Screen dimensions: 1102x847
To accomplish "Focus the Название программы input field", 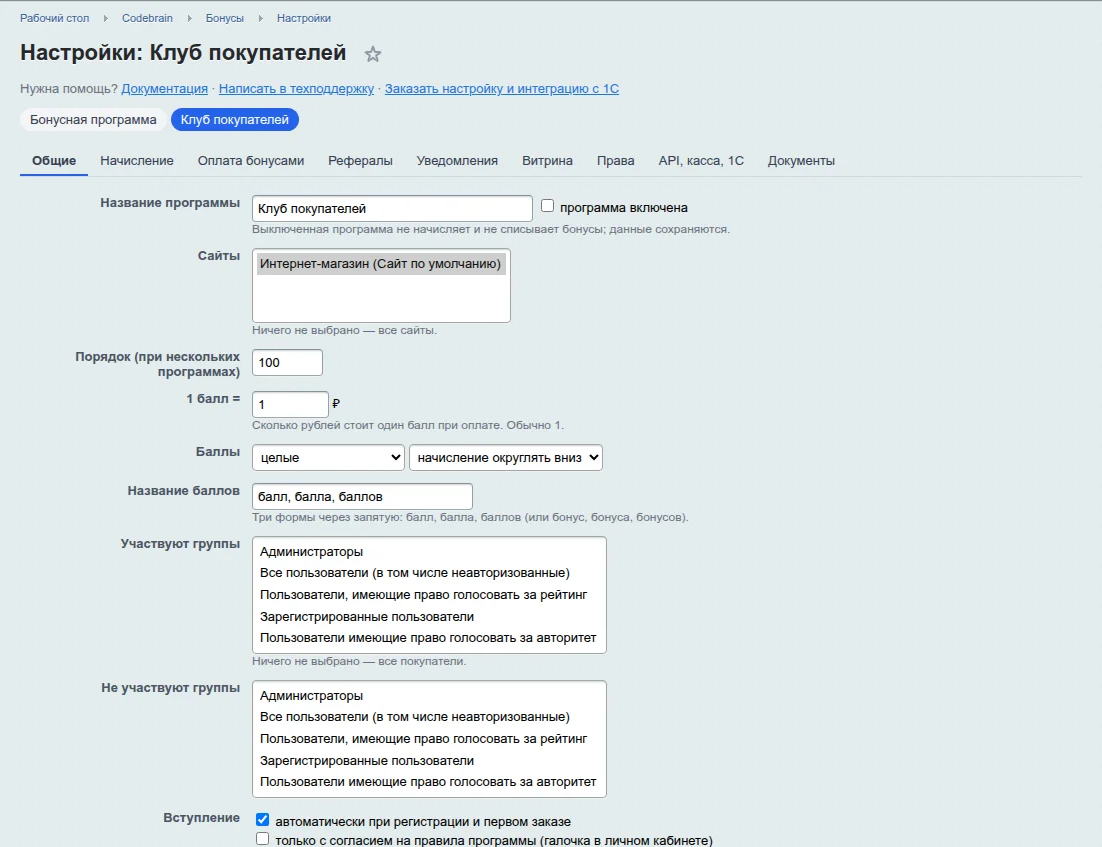I will [392, 208].
